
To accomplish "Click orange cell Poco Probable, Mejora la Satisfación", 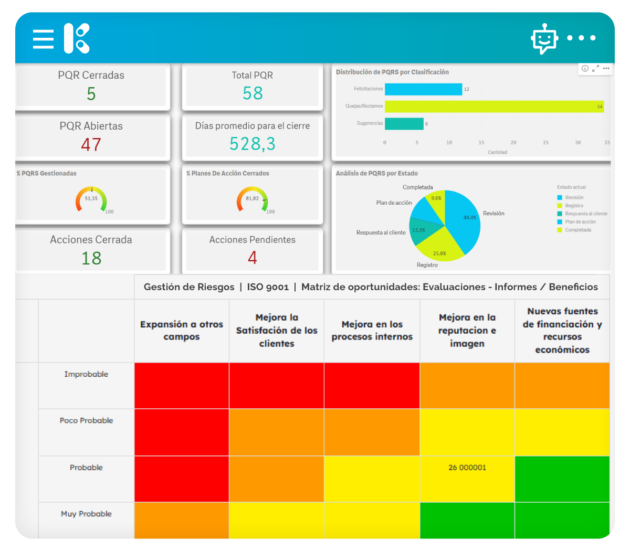I will point(277,432).
